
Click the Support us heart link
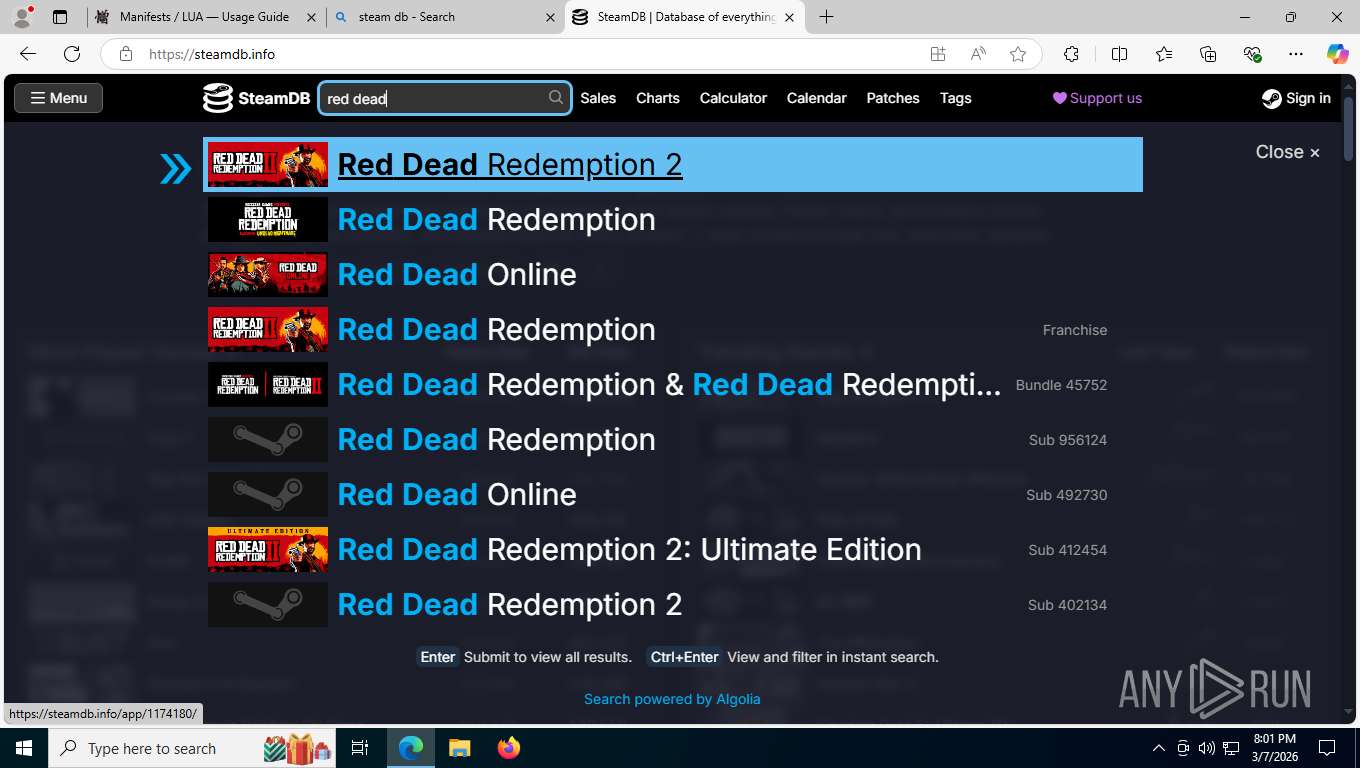1097,98
